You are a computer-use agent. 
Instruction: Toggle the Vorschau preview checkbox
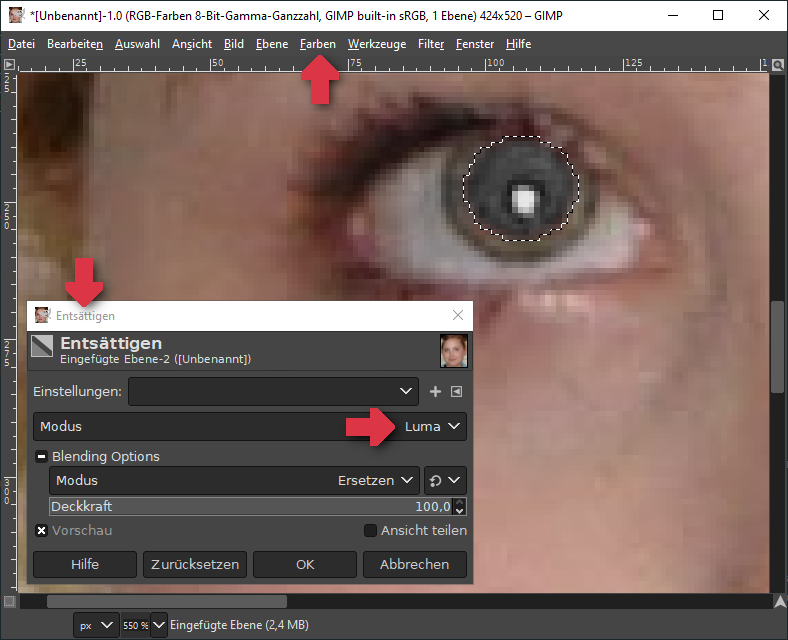tap(42, 531)
